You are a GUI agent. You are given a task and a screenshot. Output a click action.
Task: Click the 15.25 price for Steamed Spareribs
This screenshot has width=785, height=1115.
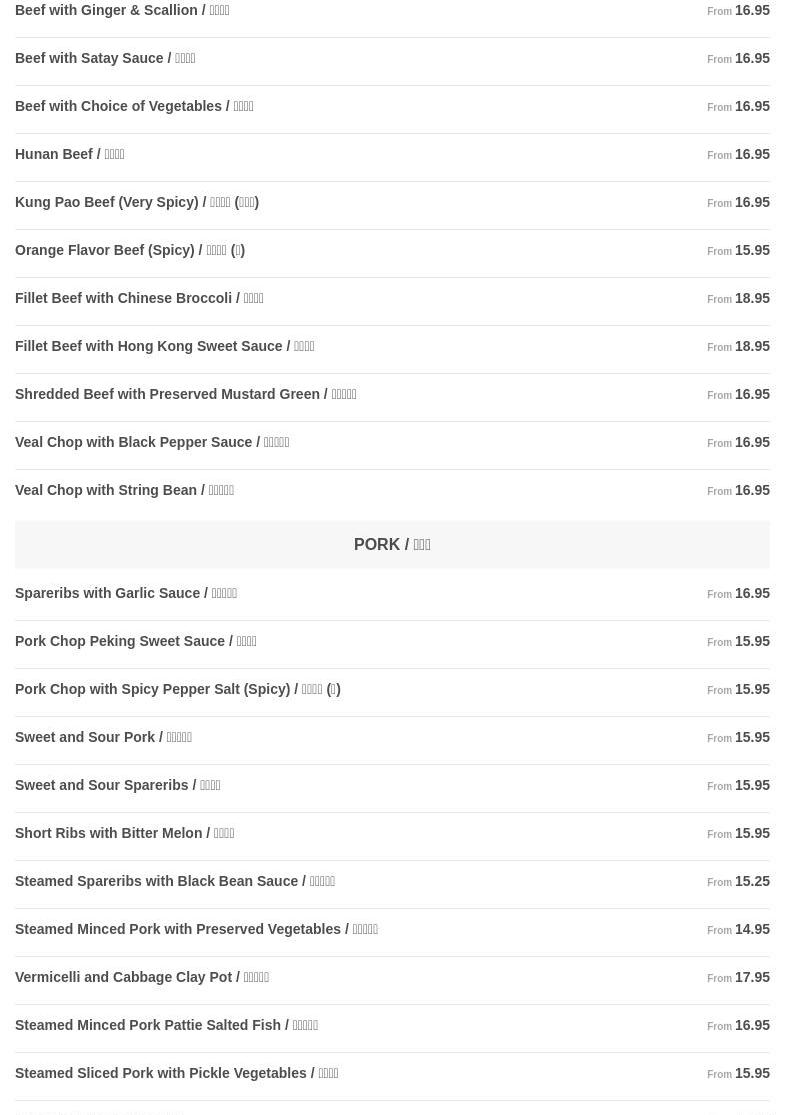click(752, 881)
